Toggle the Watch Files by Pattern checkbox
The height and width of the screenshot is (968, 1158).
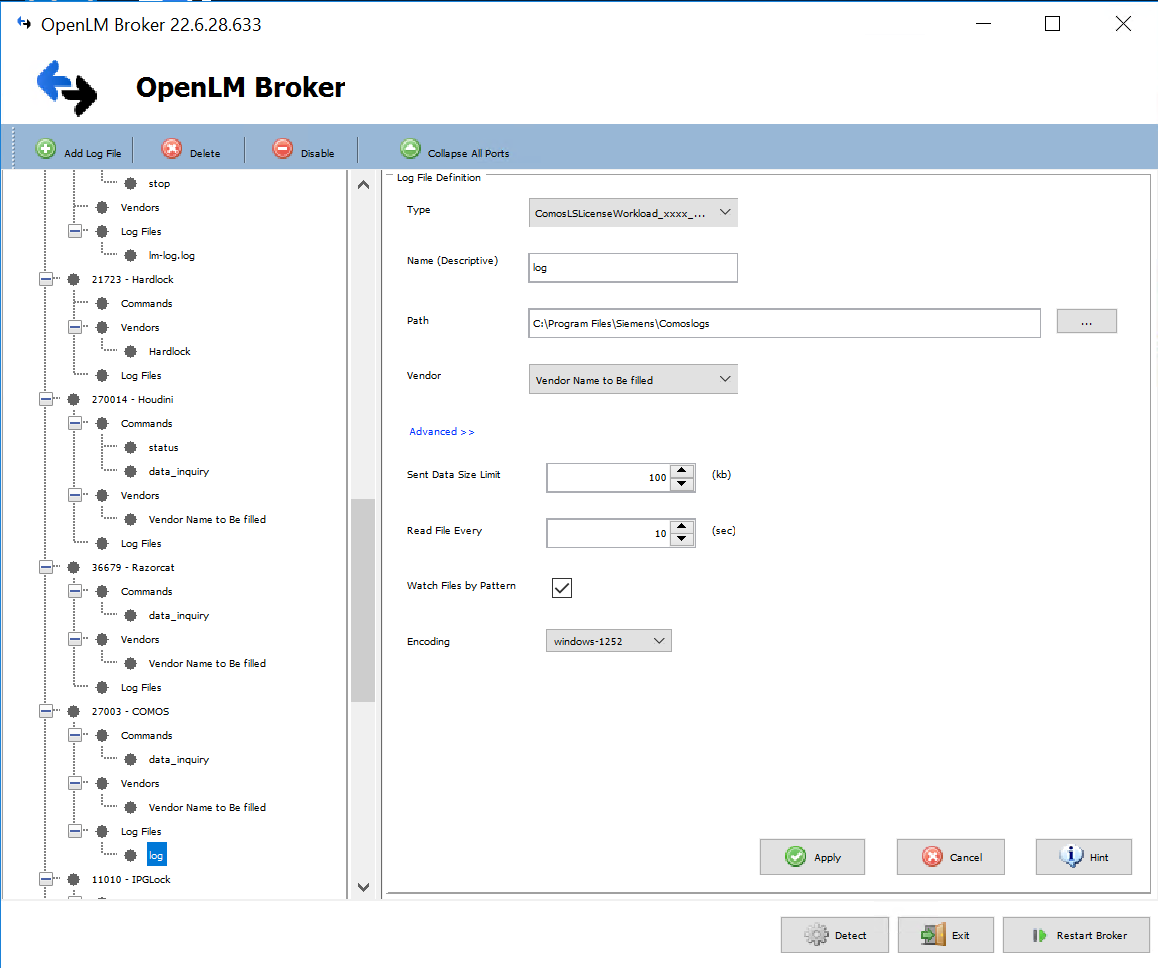(562, 587)
